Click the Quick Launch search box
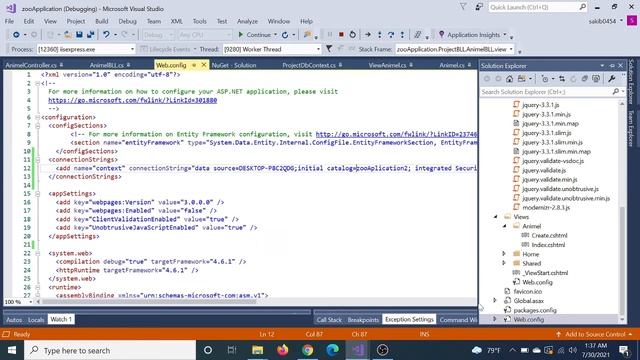Image resolution: width=640 pixels, height=360 pixels. coord(538,7)
